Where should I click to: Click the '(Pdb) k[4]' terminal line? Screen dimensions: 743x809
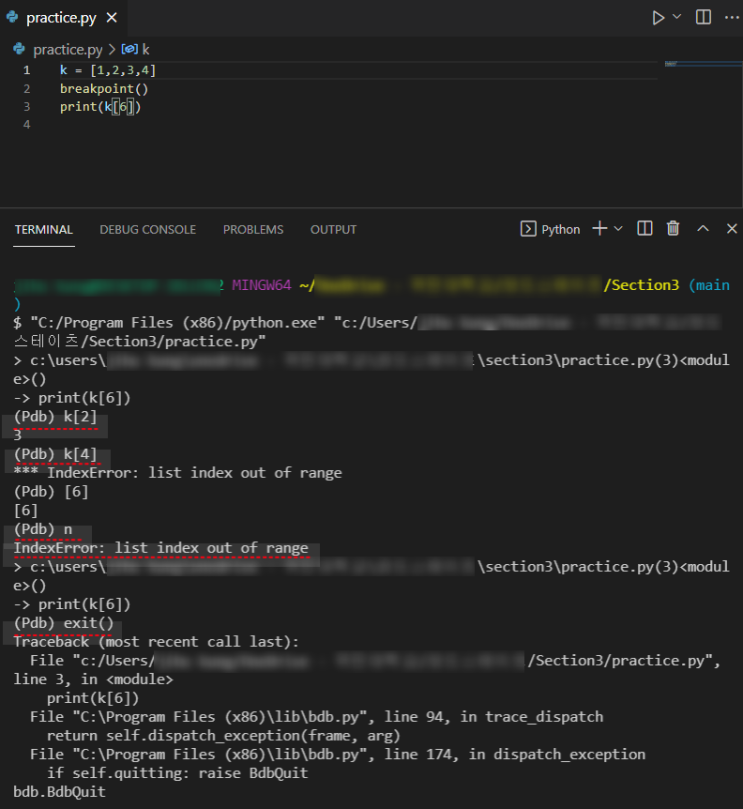(x=55, y=454)
